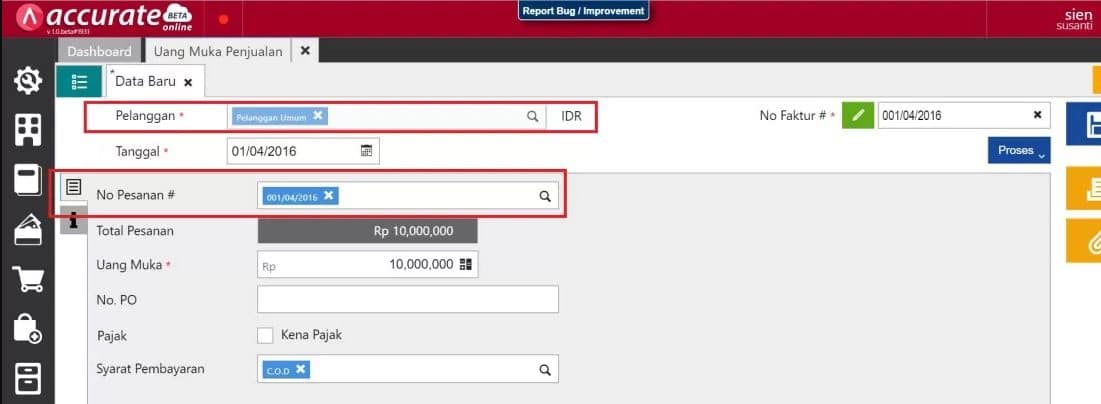Open the company building module icon
Image resolution: width=1101 pixels, height=404 pixels.
[x=27, y=129]
